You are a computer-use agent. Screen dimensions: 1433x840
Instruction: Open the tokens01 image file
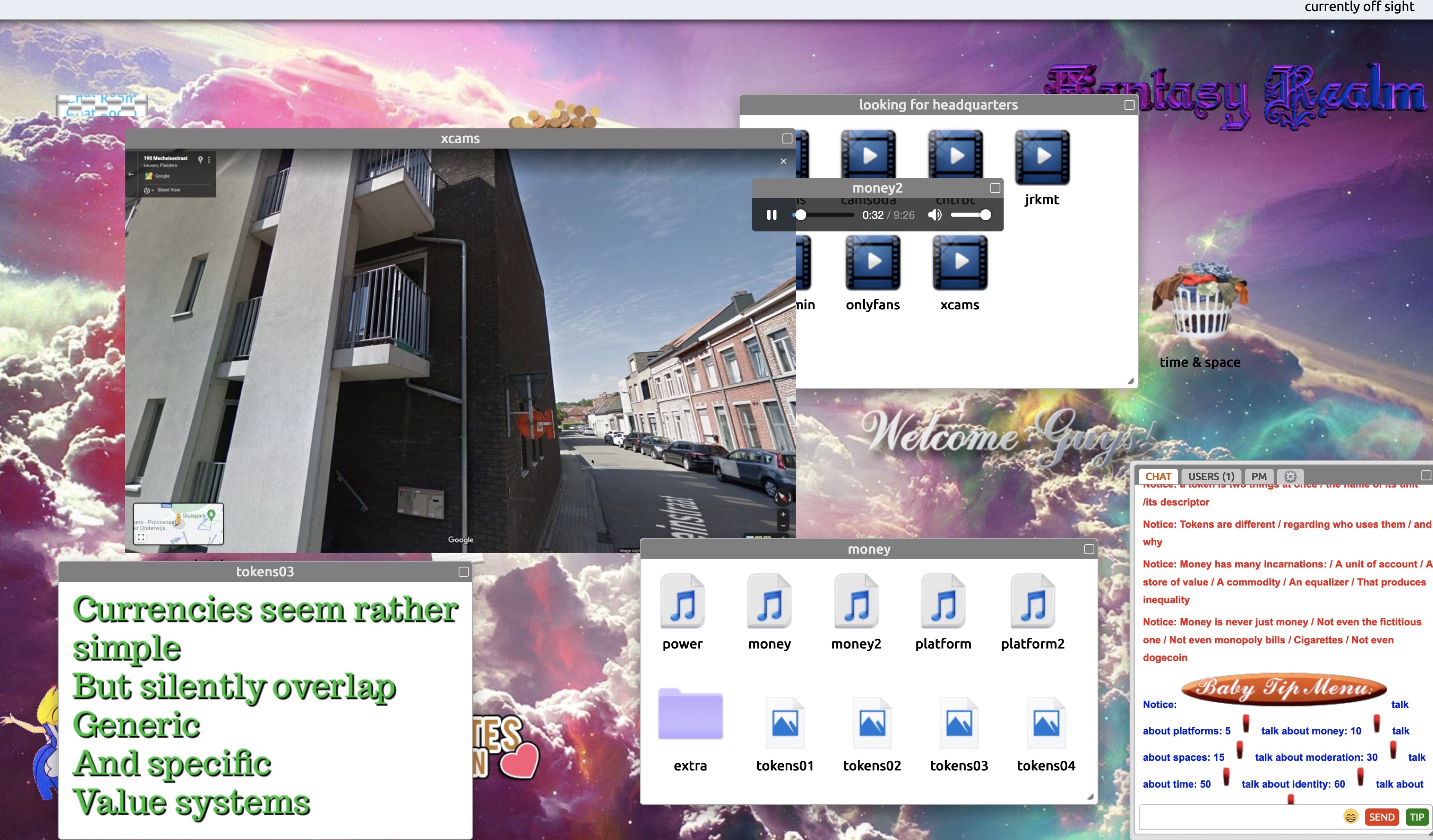(x=785, y=723)
